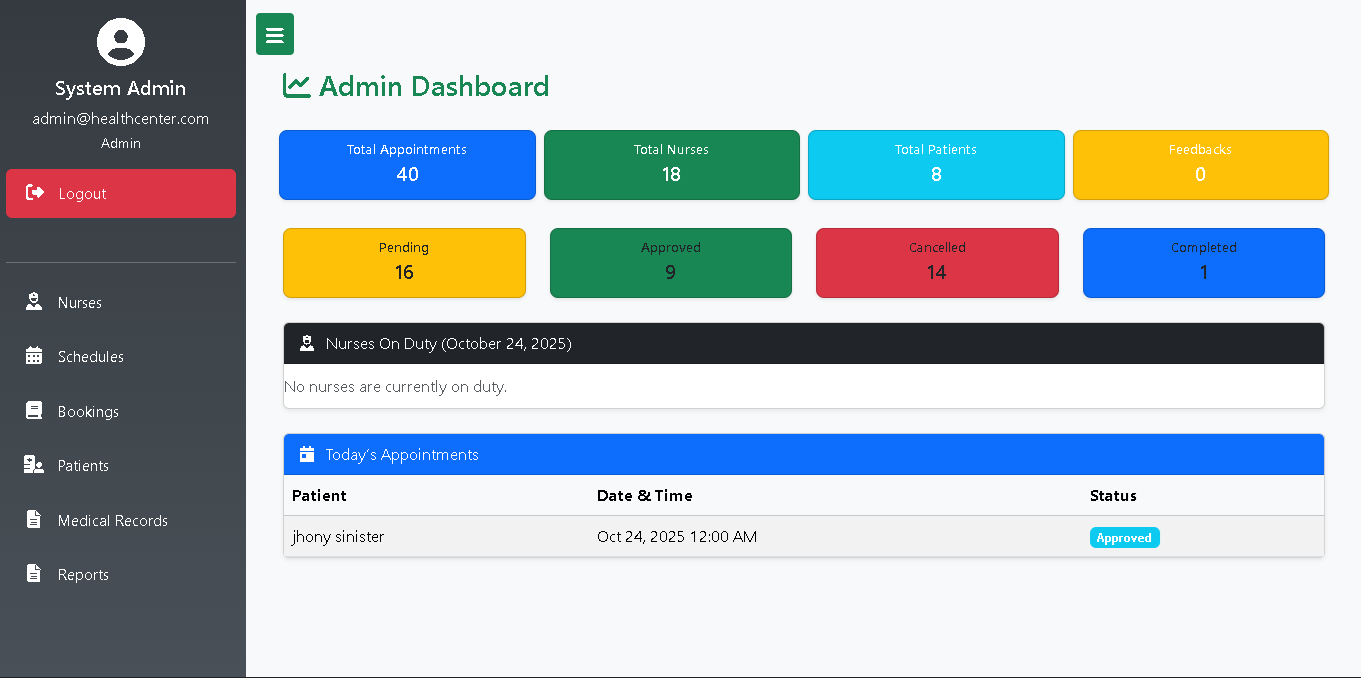Image resolution: width=1361 pixels, height=678 pixels.
Task: Click the Reports sidebar icon
Action: tap(35, 574)
